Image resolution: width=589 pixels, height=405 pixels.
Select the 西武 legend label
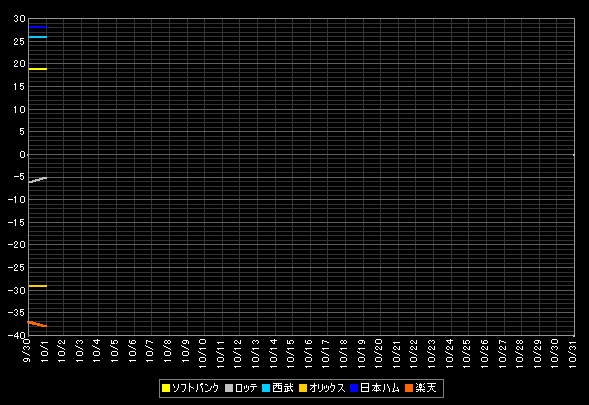pos(282,388)
